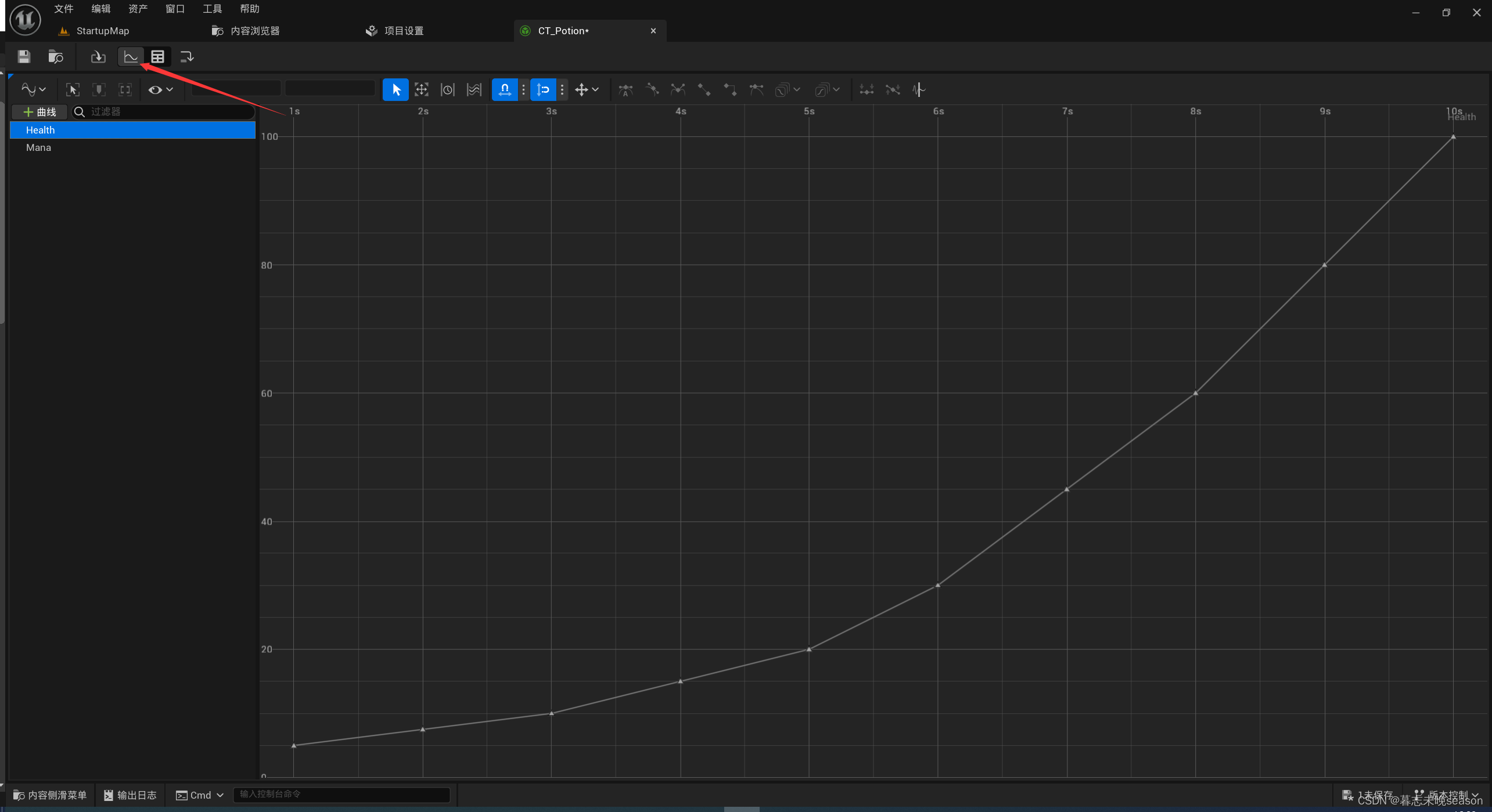The height and width of the screenshot is (812, 1492).
Task: Click the first key time input field
Action: (x=236, y=89)
